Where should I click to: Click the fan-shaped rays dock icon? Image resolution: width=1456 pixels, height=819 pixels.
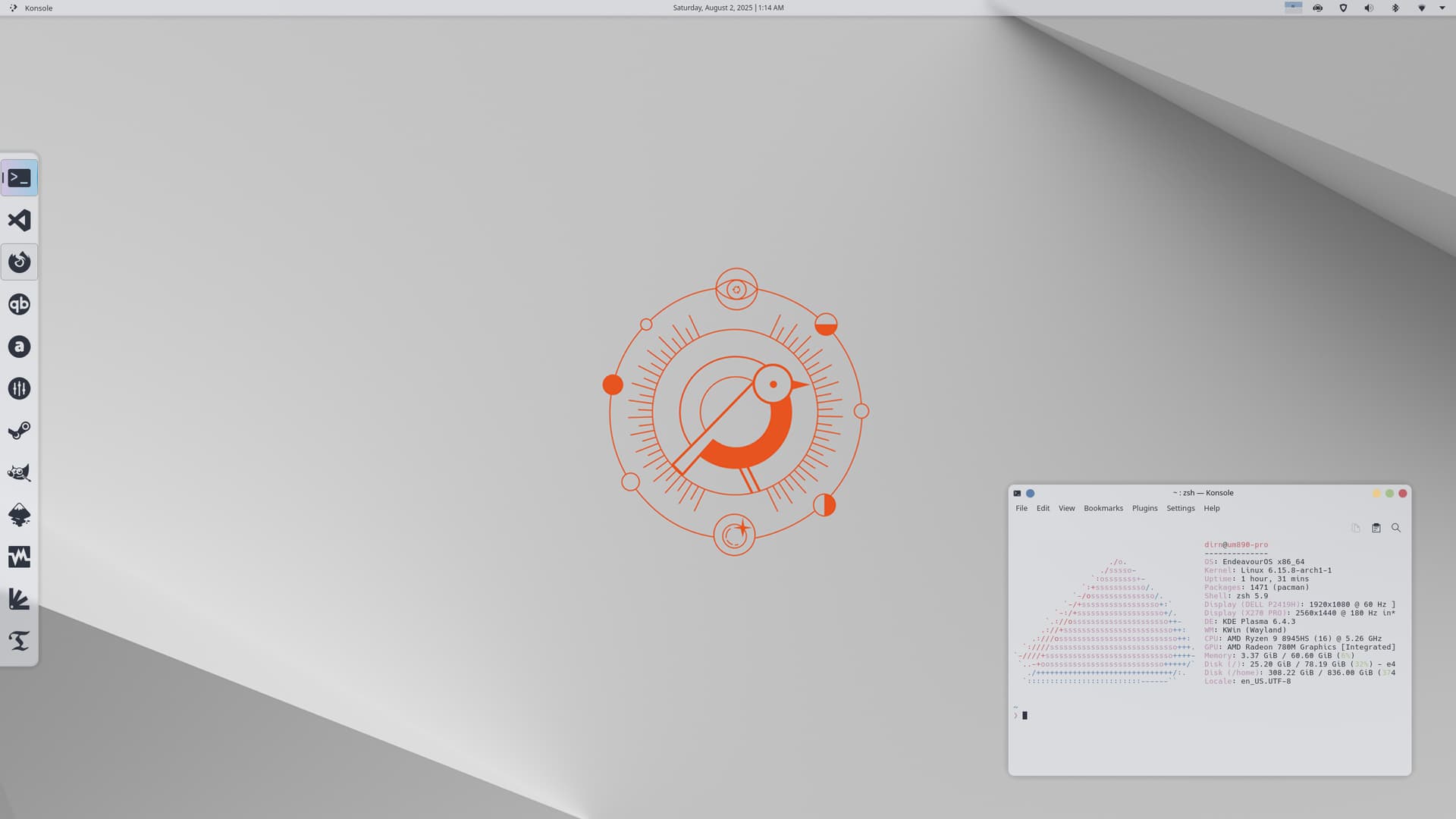pos(19,599)
